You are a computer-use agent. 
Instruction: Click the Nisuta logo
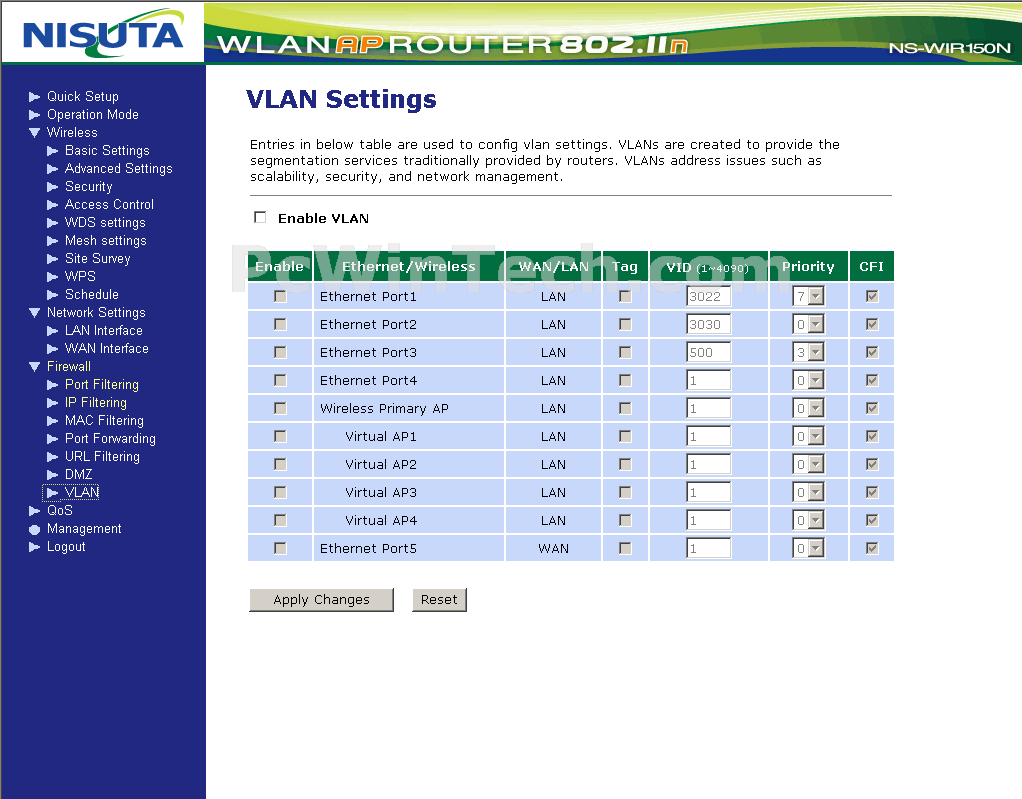[x=103, y=33]
